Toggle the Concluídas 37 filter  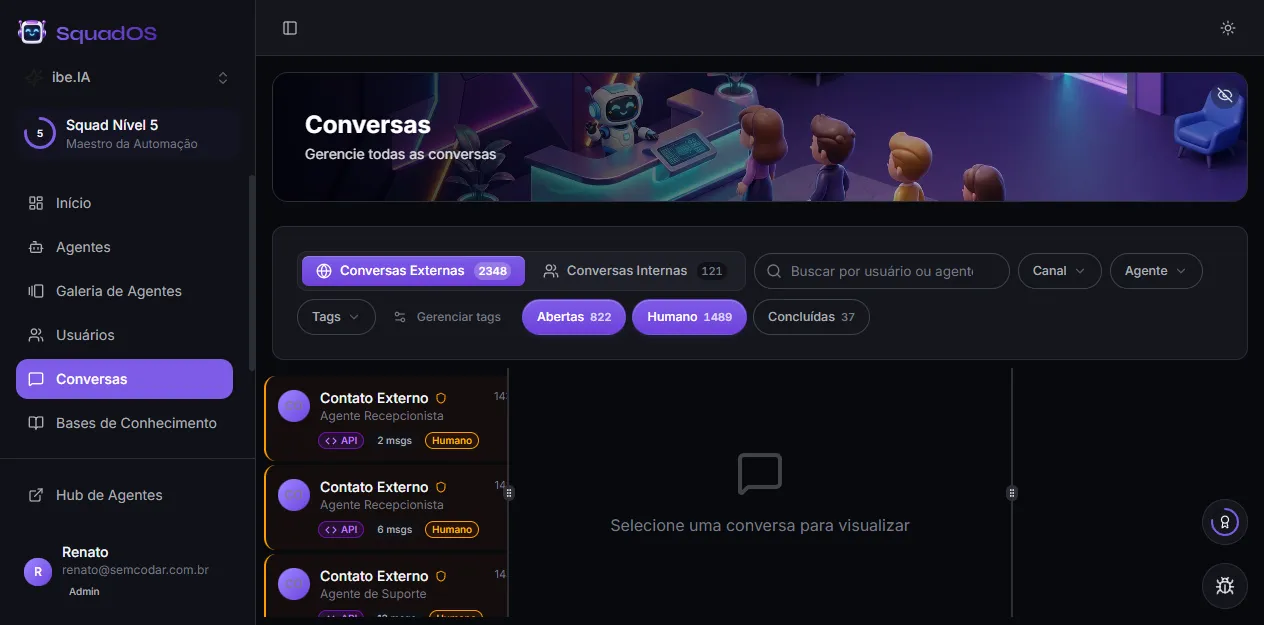(811, 317)
